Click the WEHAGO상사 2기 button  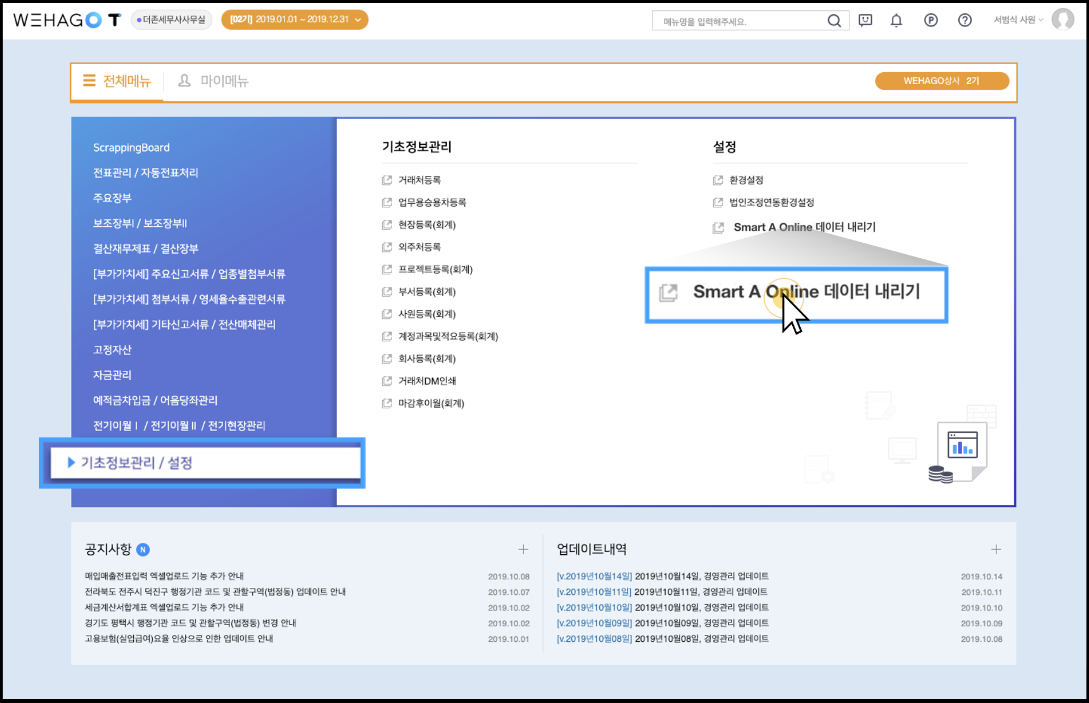click(941, 81)
